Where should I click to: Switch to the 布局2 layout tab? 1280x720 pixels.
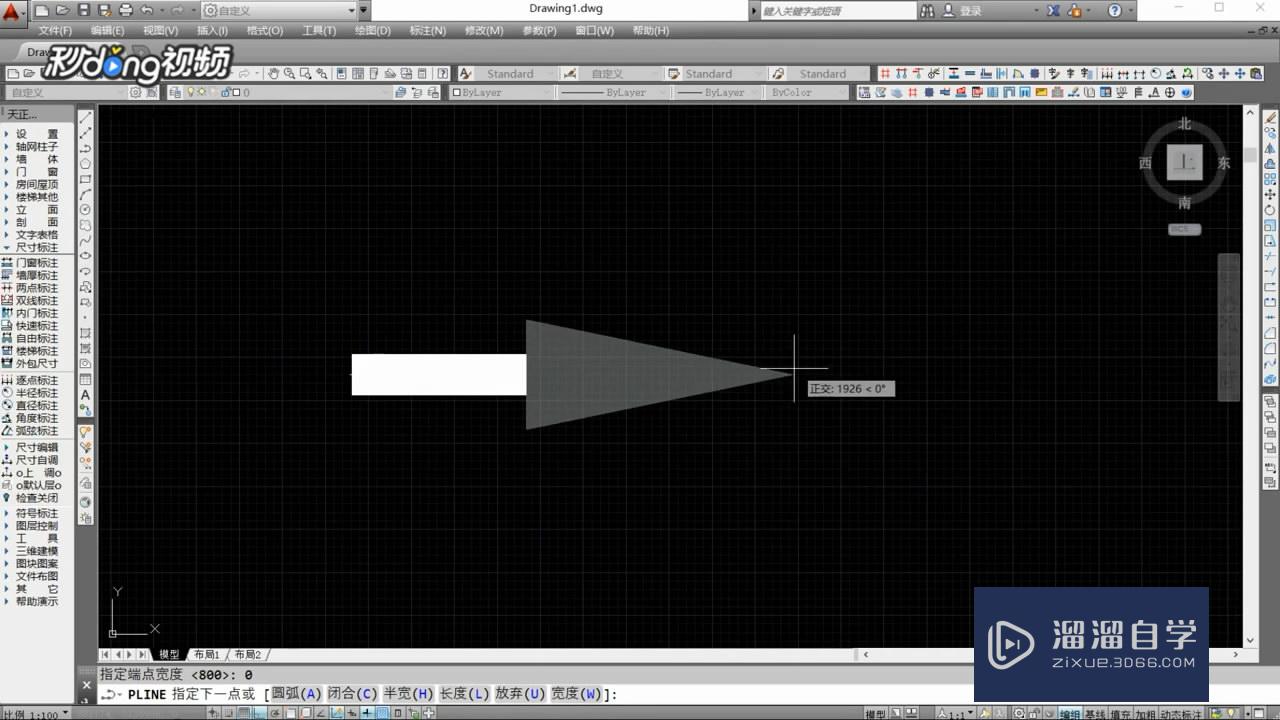click(247, 654)
